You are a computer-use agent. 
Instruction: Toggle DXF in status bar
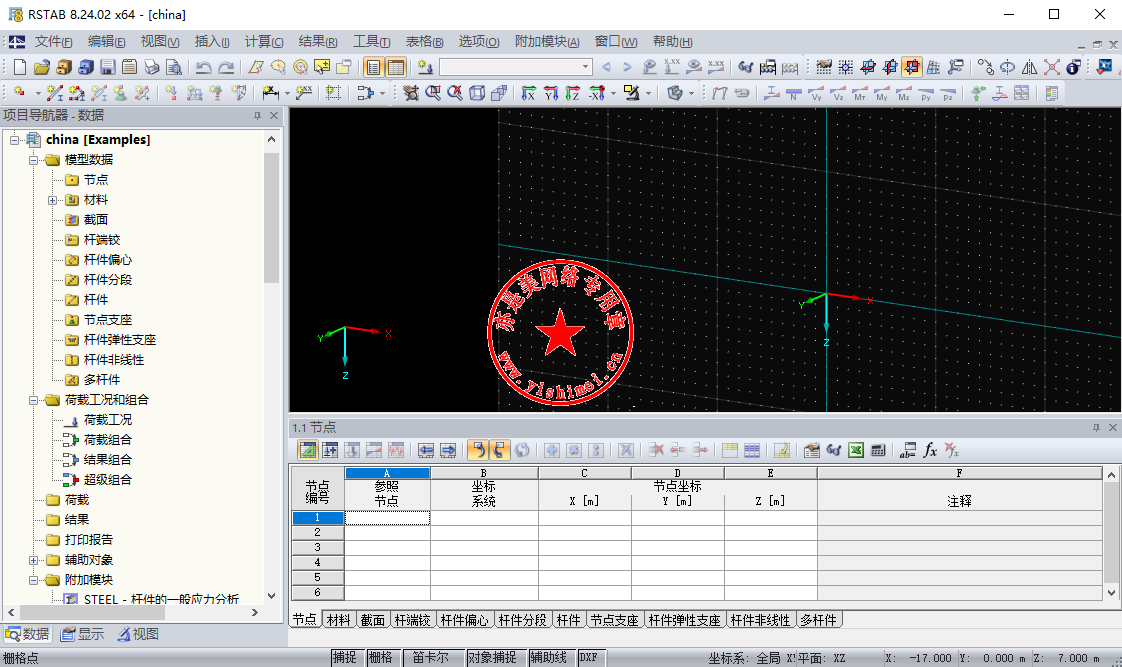click(590, 657)
